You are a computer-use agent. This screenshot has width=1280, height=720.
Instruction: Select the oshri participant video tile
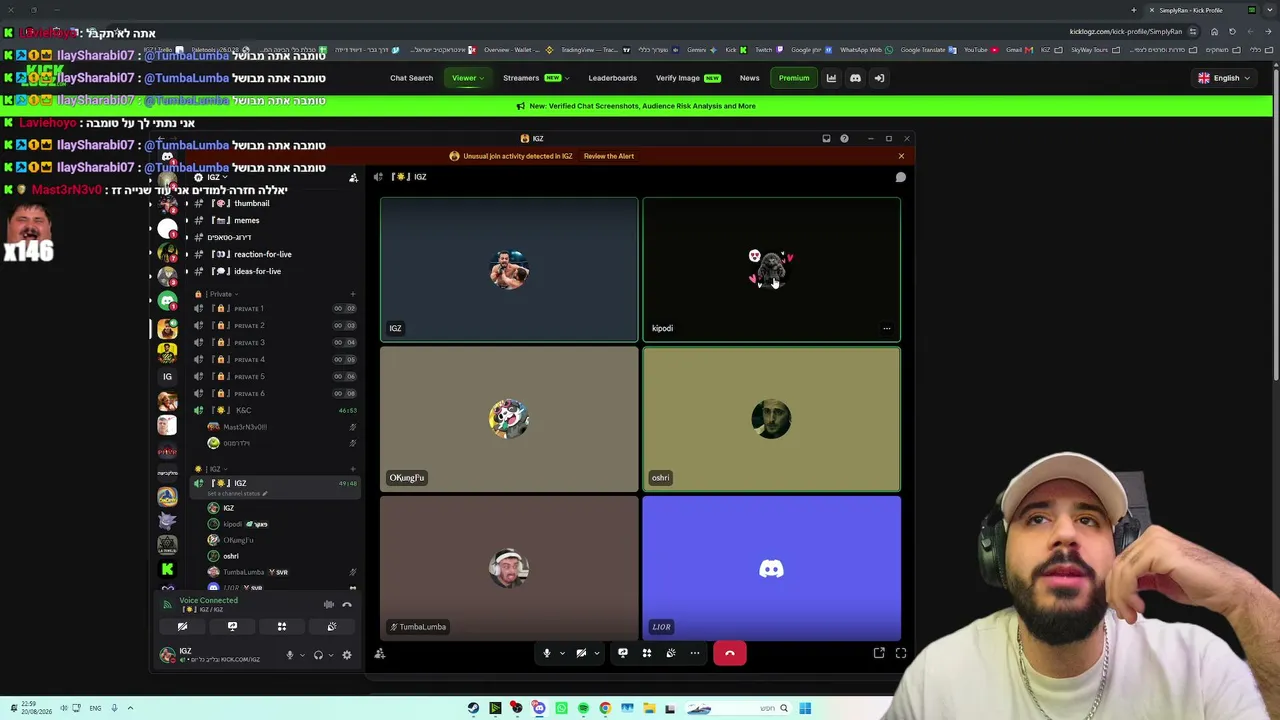click(771, 419)
